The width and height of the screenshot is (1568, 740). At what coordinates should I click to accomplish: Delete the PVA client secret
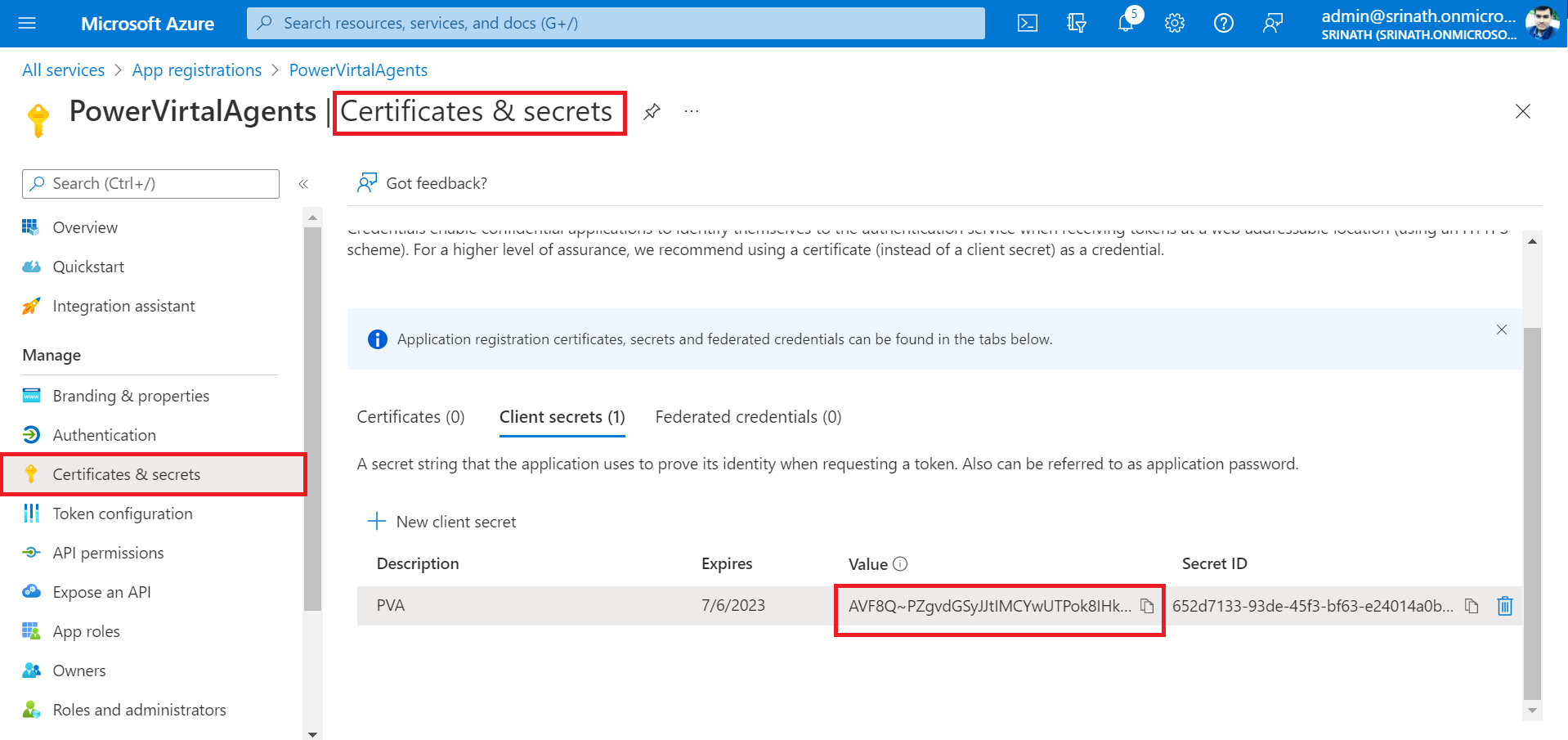(x=1504, y=606)
